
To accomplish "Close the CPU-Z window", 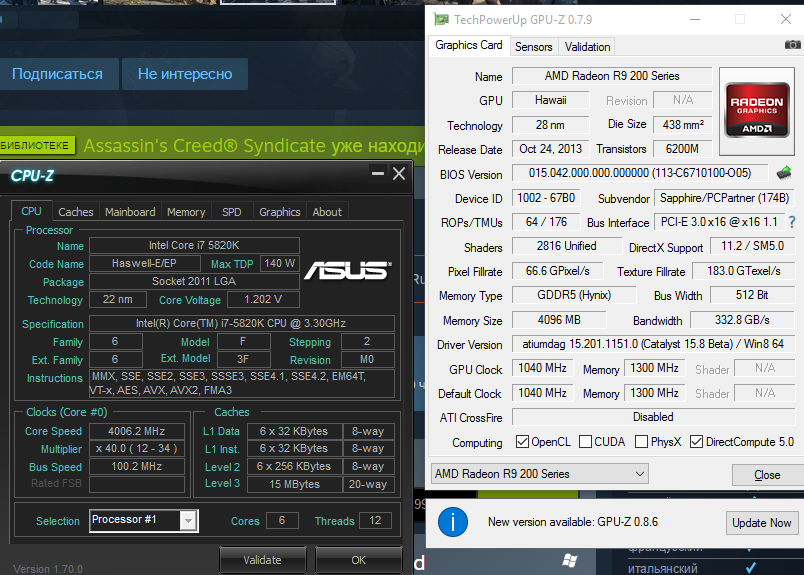I will pos(399,173).
